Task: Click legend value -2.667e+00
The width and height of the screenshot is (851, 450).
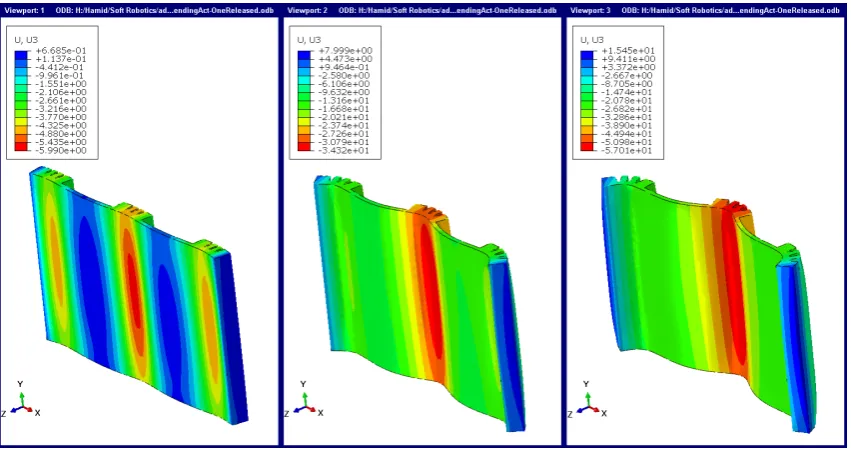Action: coord(628,75)
